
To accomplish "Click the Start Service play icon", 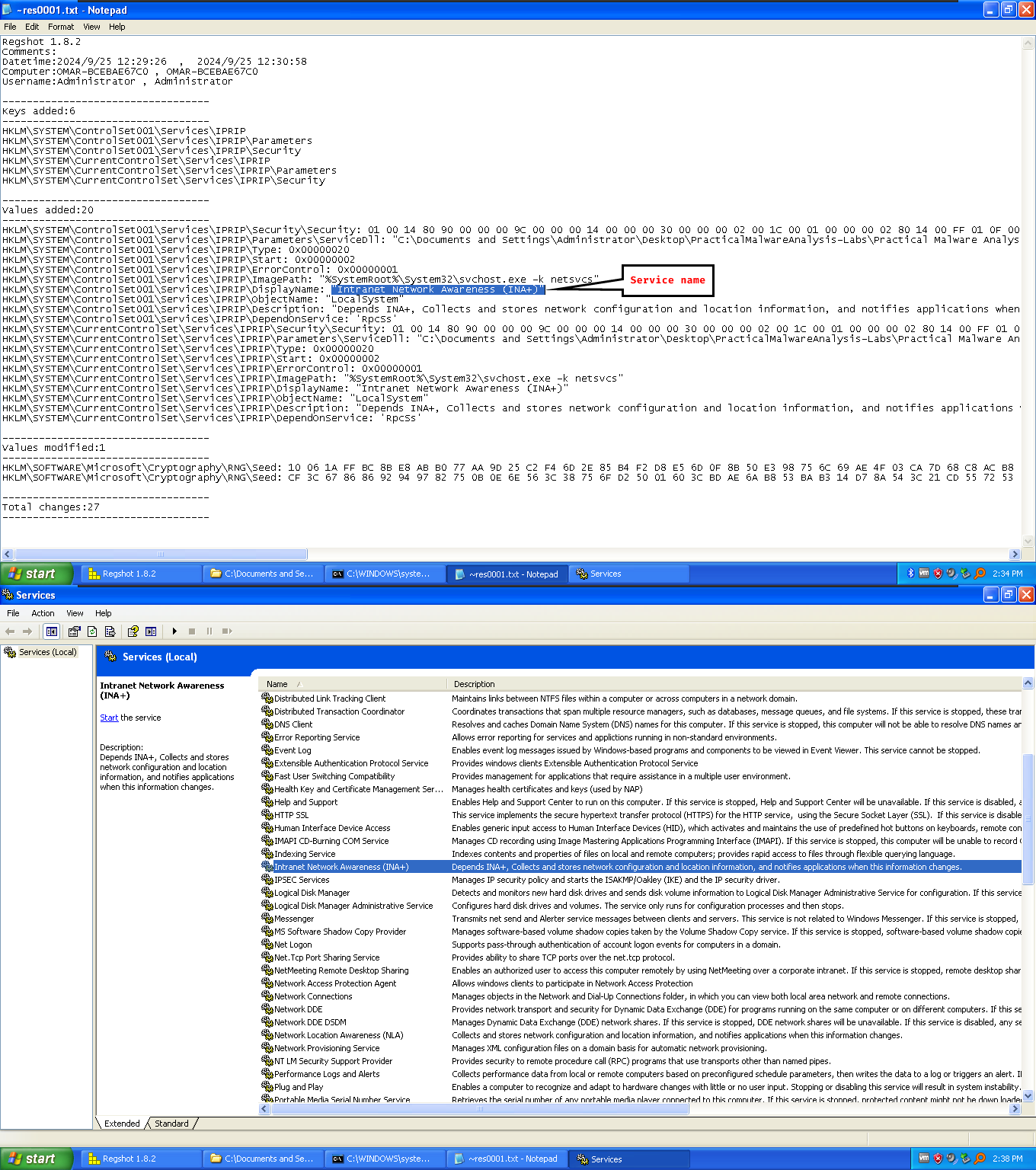I will [x=174, y=631].
